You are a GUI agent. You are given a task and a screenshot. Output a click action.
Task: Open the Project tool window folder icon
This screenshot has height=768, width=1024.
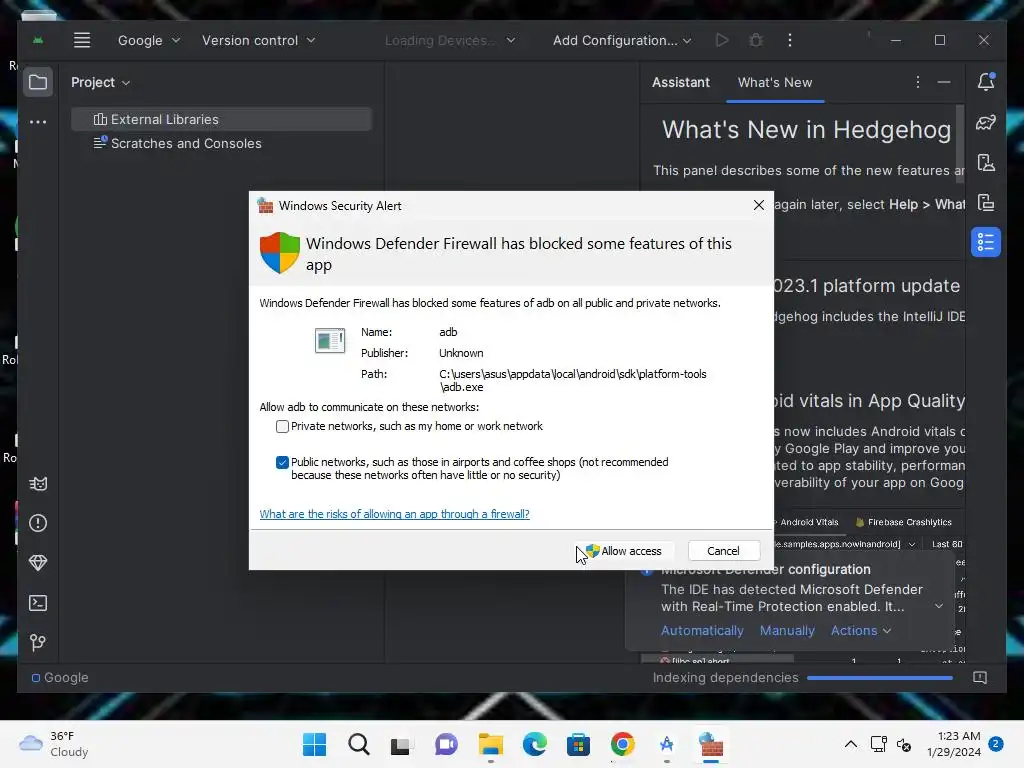(38, 82)
